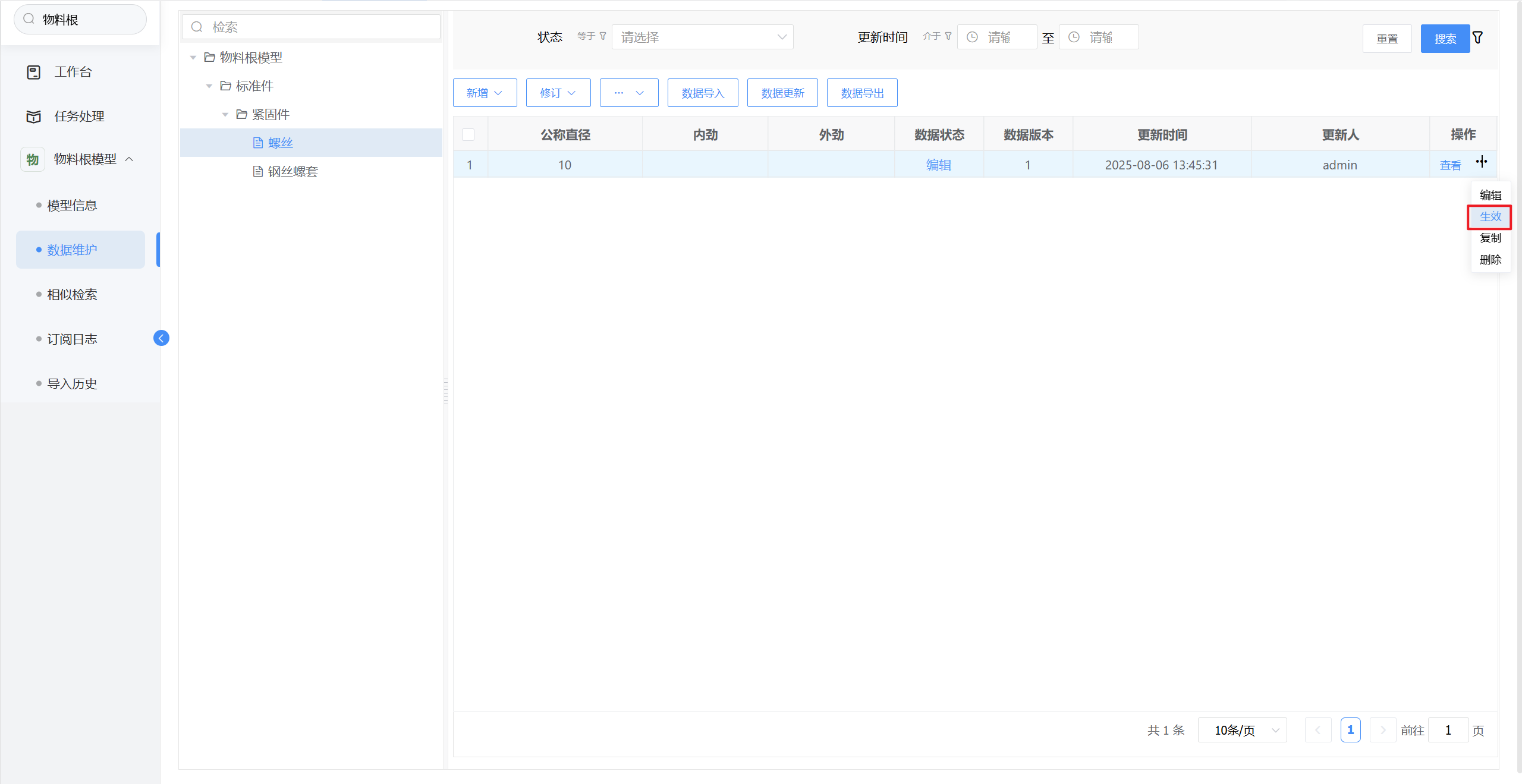Viewport: 1522px width, 784px height.
Task: Click the funnel filter icon beside 搜索
Action: 1477,38
